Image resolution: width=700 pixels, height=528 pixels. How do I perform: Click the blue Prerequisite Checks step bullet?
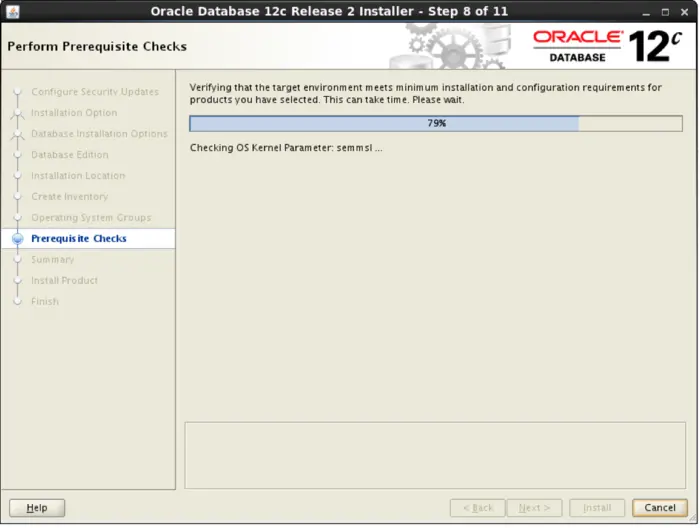(17, 239)
